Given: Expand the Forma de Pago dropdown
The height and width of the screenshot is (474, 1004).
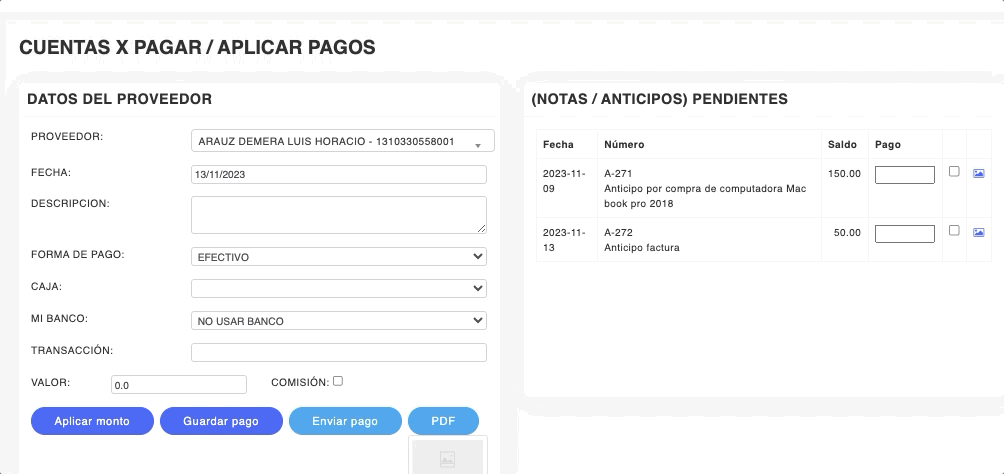Looking at the screenshot, I should pos(338,257).
